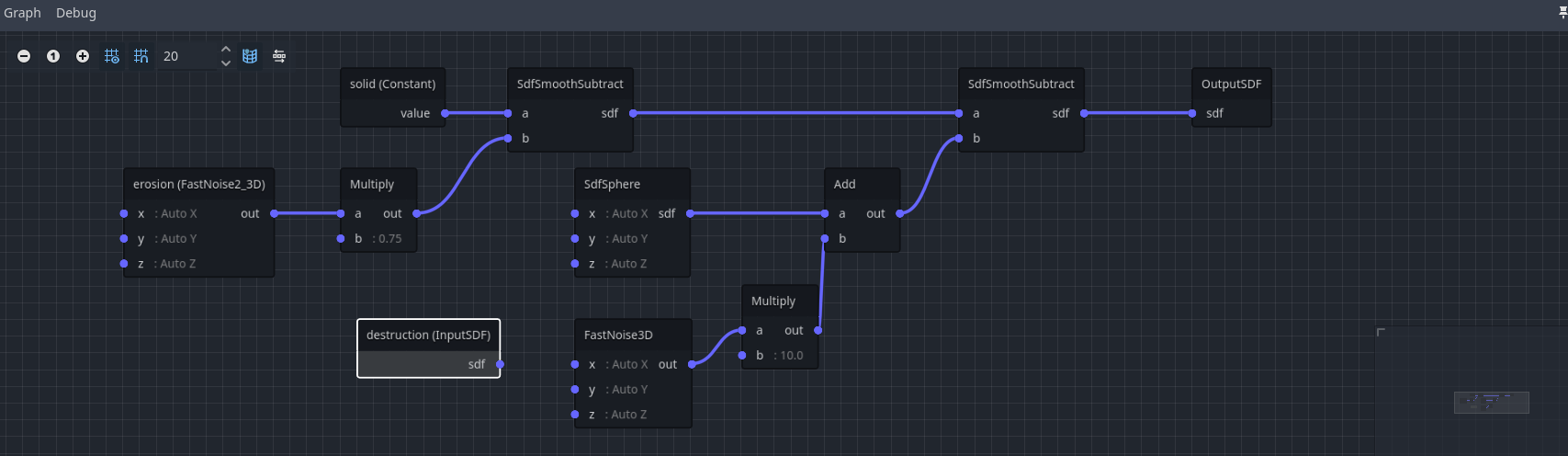Click a input port of Multiply 0.75 node
The width and height of the screenshot is (1568, 456).
[341, 213]
